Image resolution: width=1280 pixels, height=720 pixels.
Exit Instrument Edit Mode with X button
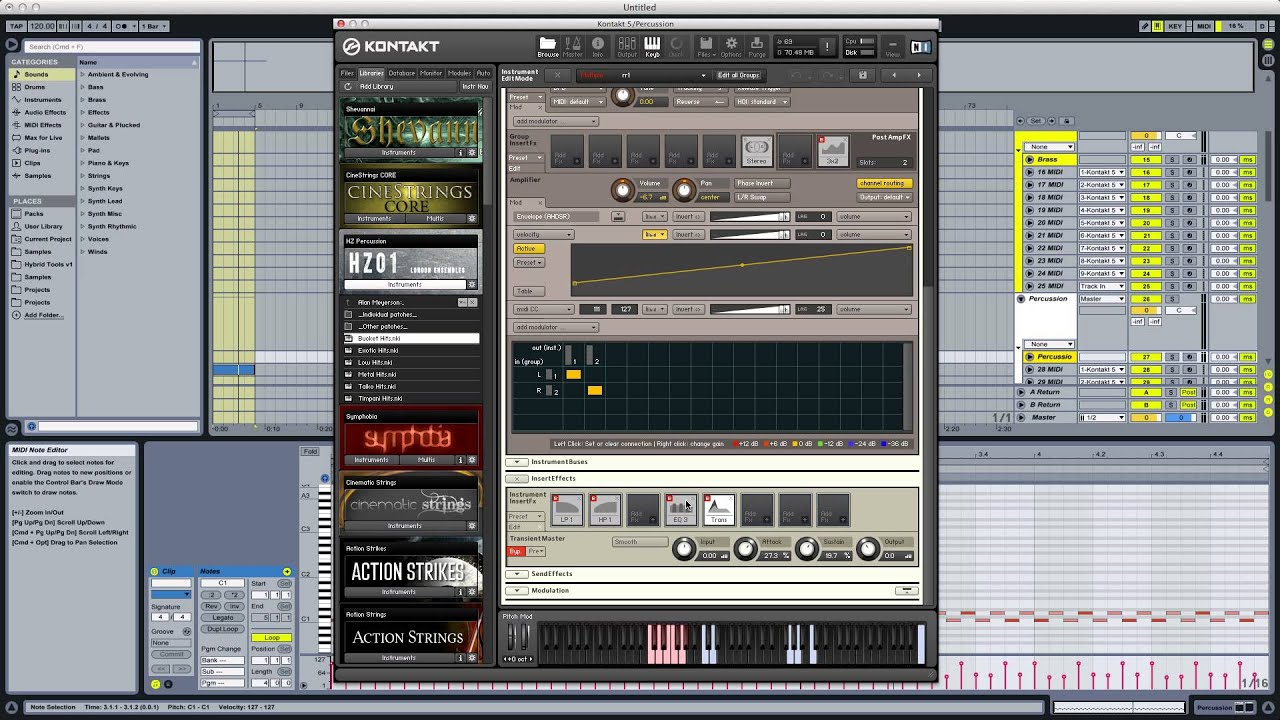558,75
